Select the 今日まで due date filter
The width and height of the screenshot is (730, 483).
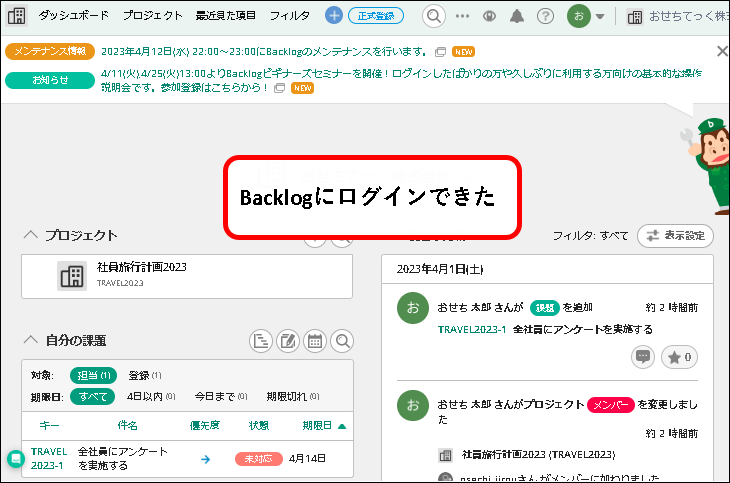221,396
